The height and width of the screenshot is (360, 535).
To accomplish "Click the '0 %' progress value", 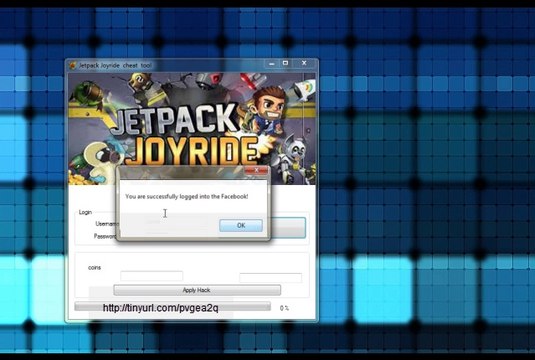I will (x=284, y=308).
